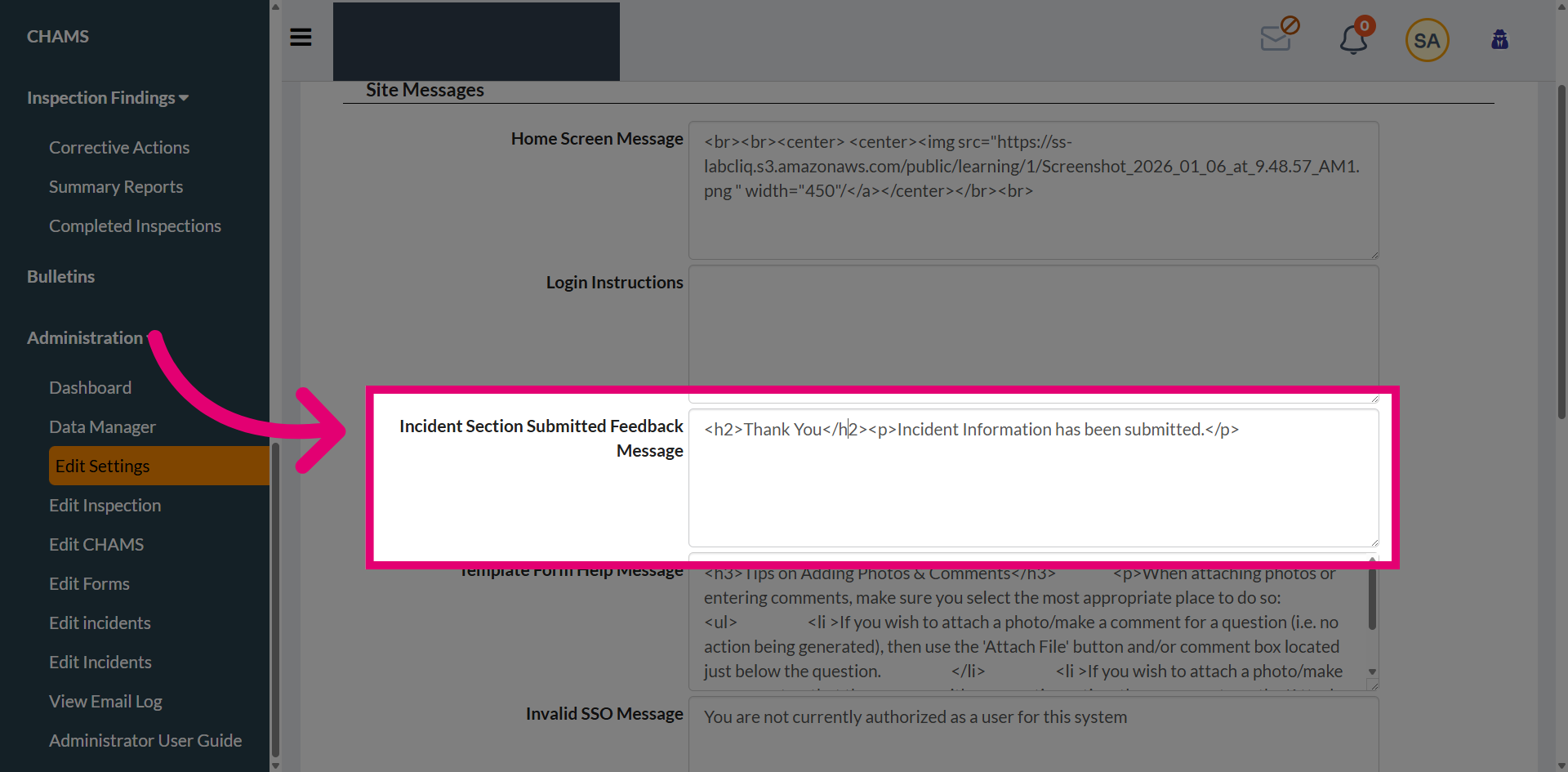Image resolution: width=1568 pixels, height=772 pixels.
Task: Toggle the hamburger sidebar menu
Action: pos(301,38)
